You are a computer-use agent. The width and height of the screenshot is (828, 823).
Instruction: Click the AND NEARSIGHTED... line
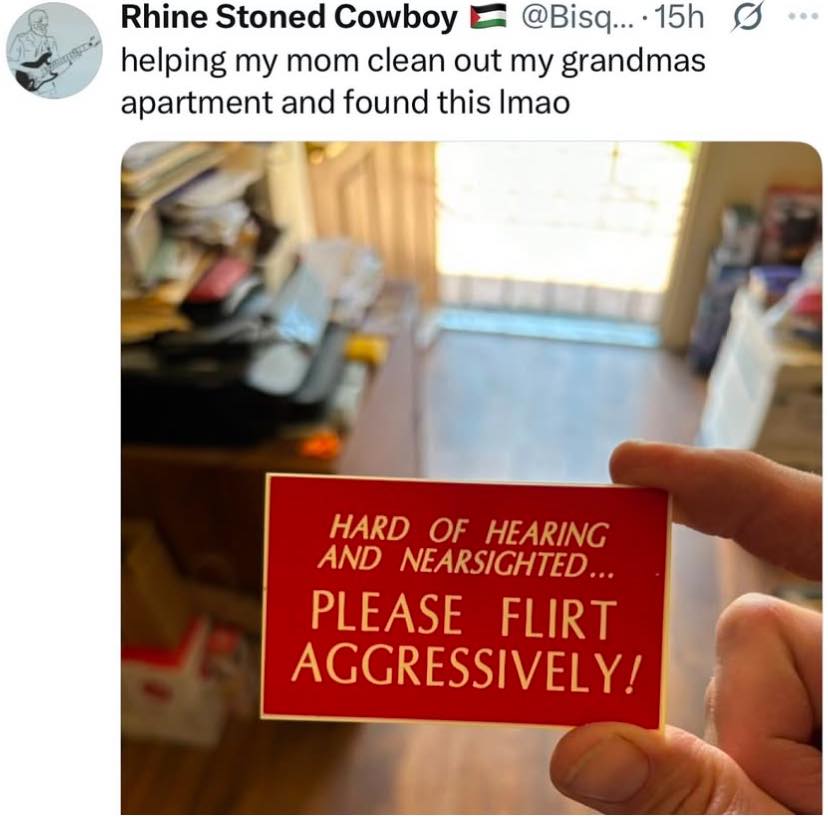[464, 562]
